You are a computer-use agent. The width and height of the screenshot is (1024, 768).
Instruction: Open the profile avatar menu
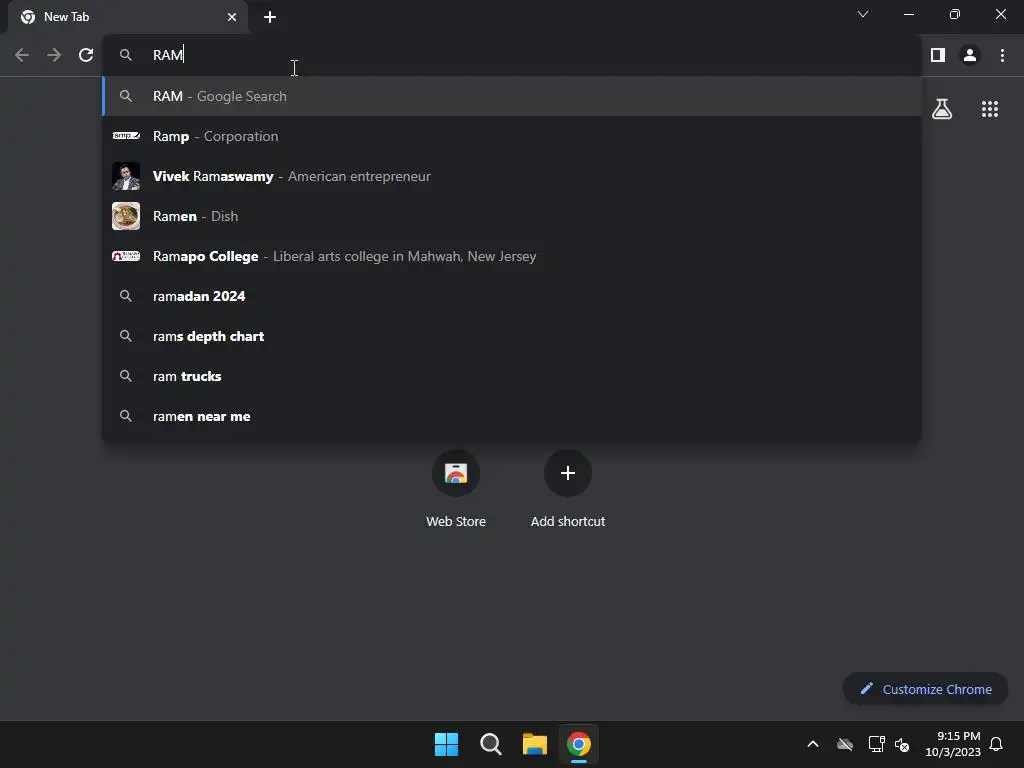pyautogui.click(x=970, y=55)
